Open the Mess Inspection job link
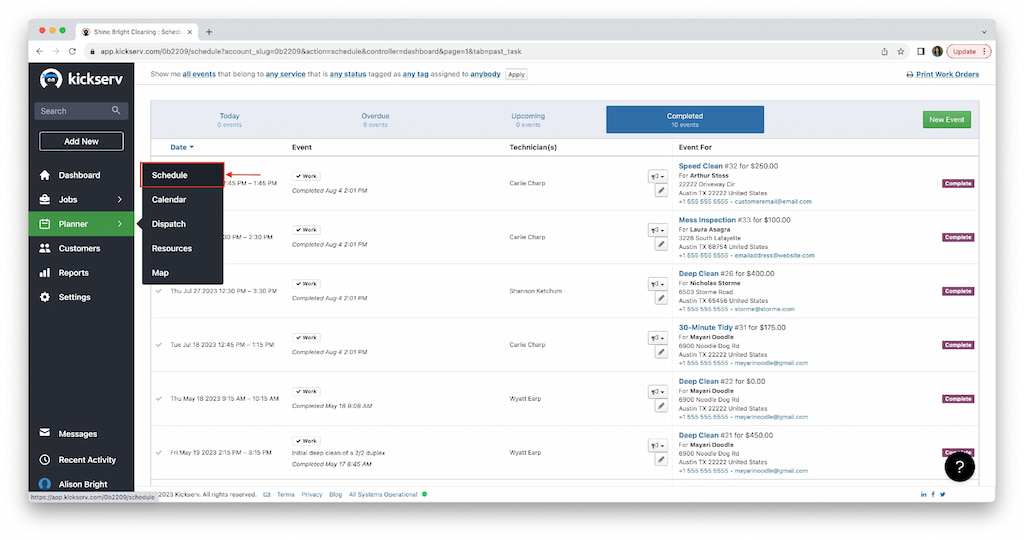 click(x=707, y=220)
